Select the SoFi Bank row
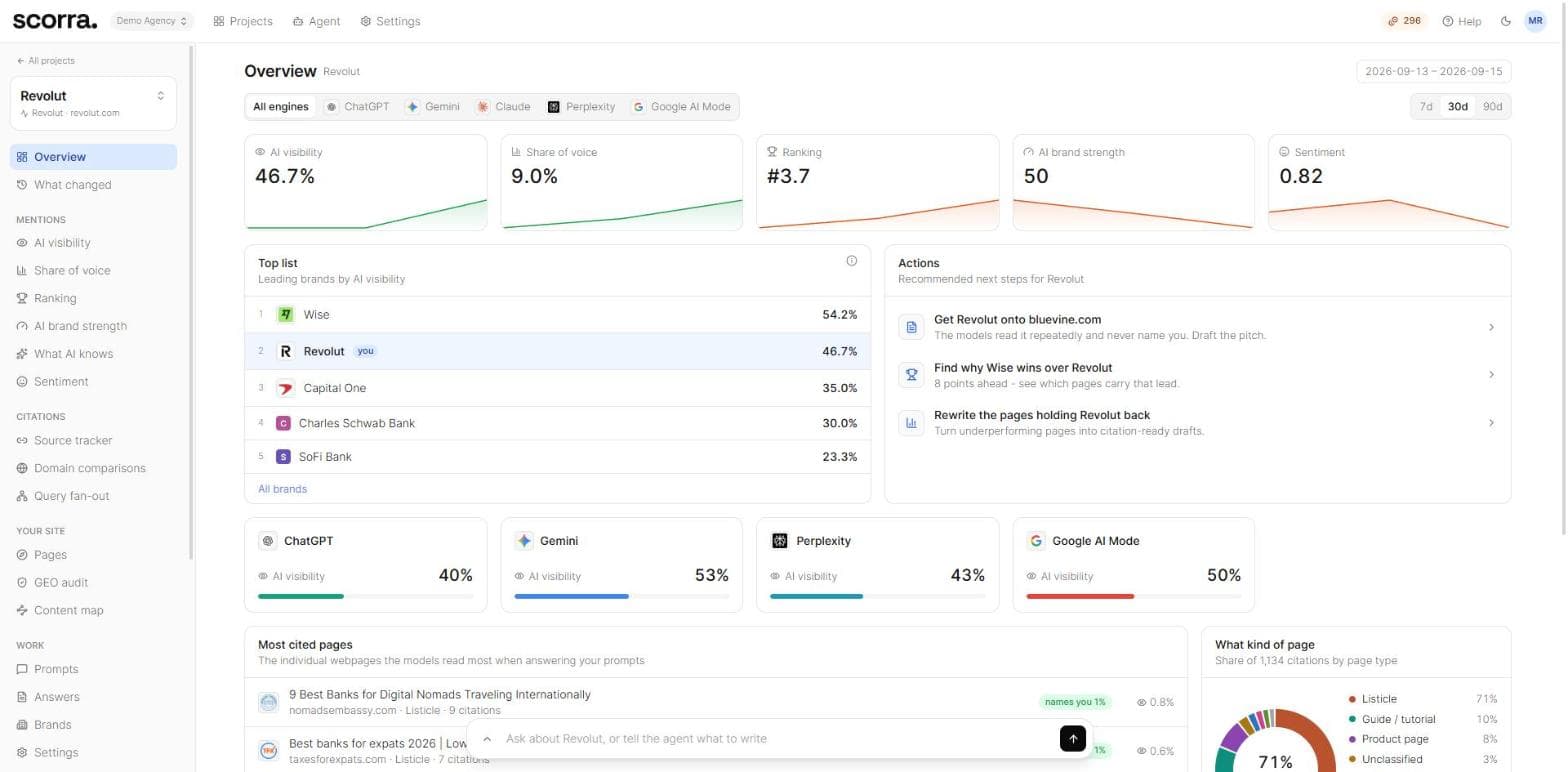 click(558, 457)
